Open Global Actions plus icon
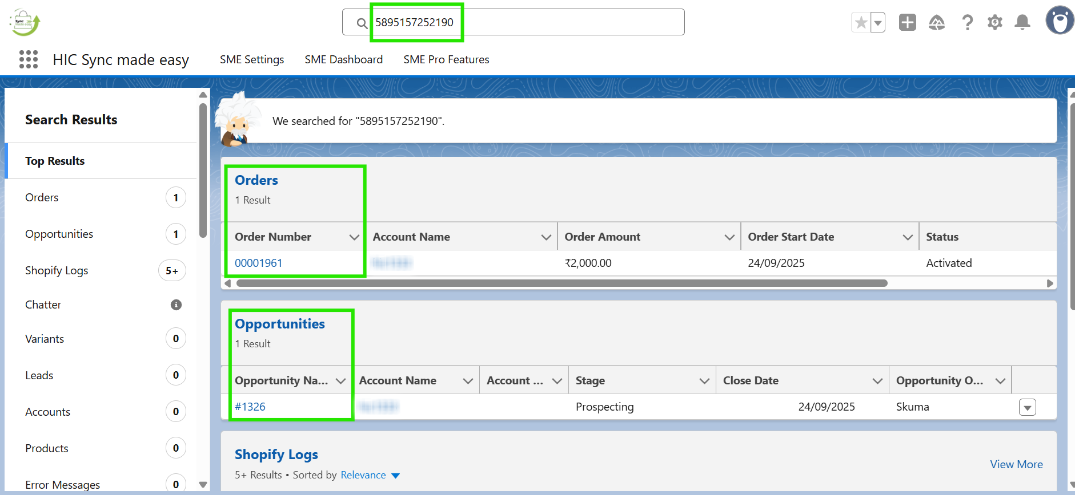Image resolution: width=1075 pixels, height=495 pixels. tap(907, 23)
